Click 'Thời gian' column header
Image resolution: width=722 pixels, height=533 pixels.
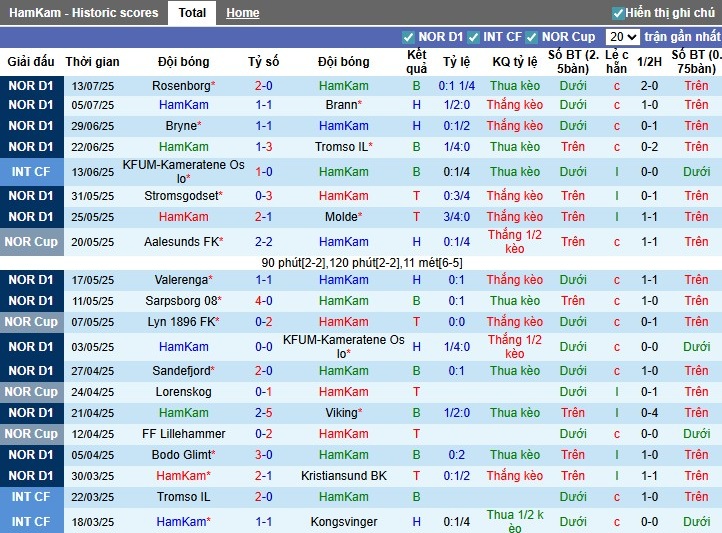point(92,62)
